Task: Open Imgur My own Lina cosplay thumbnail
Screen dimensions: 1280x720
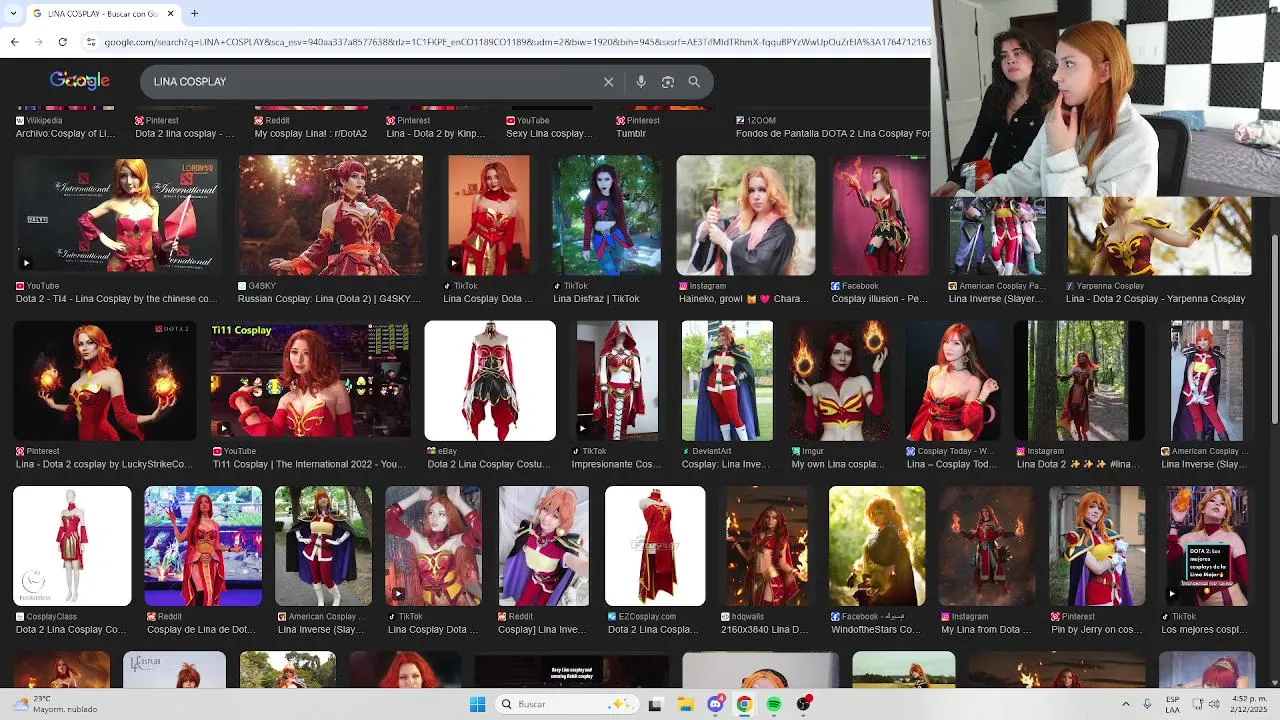Action: tap(839, 381)
